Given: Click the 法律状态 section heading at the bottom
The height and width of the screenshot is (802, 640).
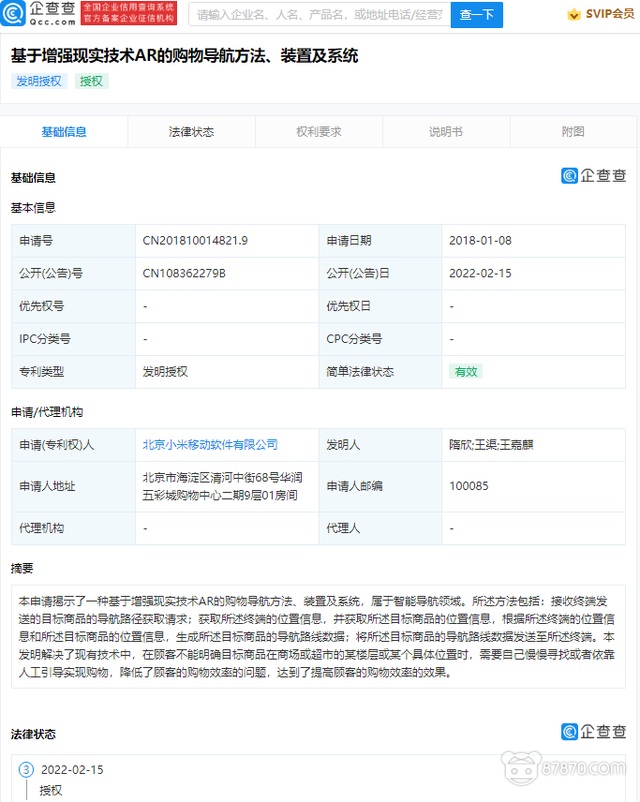Looking at the screenshot, I should point(33,734).
